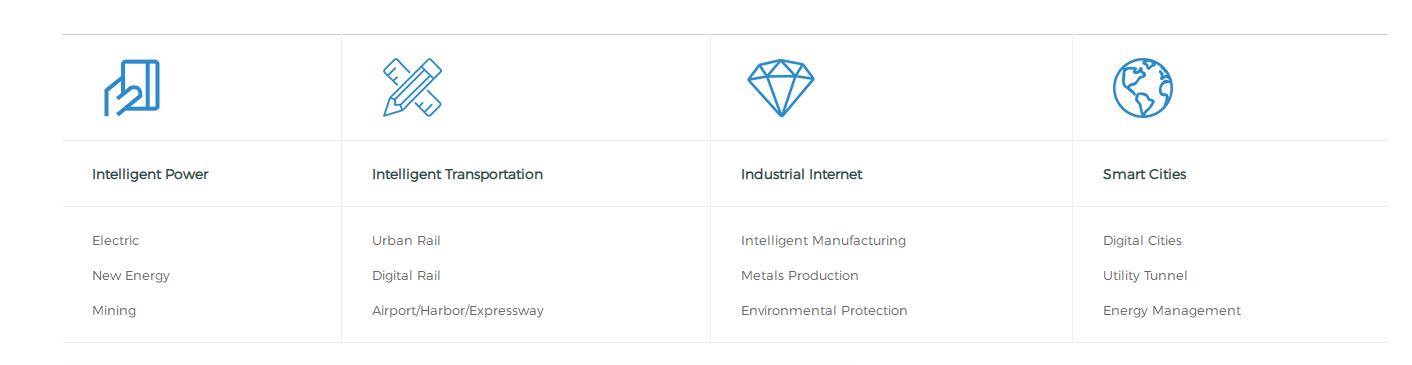This screenshot has height=365, width=1412.
Task: Click the pencil and ruler icon
Action: point(412,88)
